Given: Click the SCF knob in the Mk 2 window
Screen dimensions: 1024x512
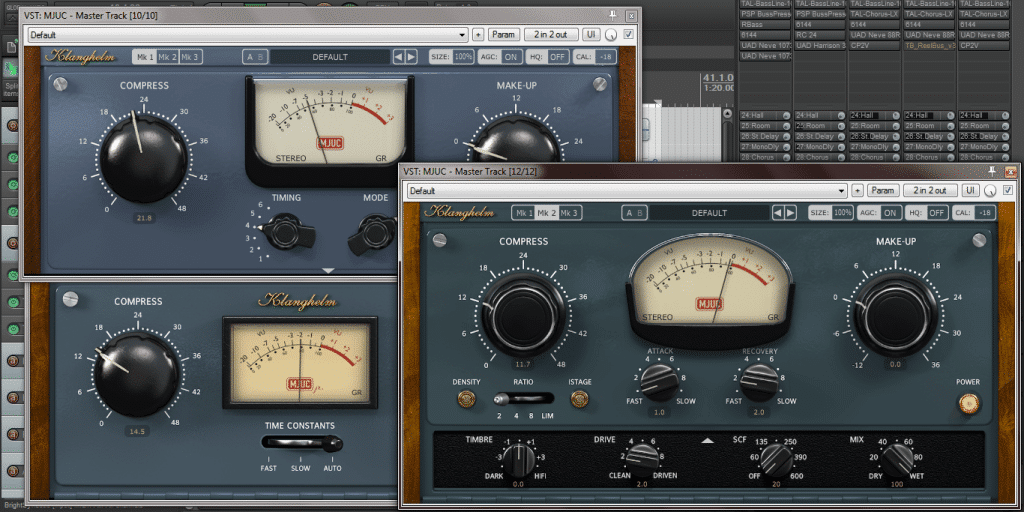Looking at the screenshot, I should [775, 460].
